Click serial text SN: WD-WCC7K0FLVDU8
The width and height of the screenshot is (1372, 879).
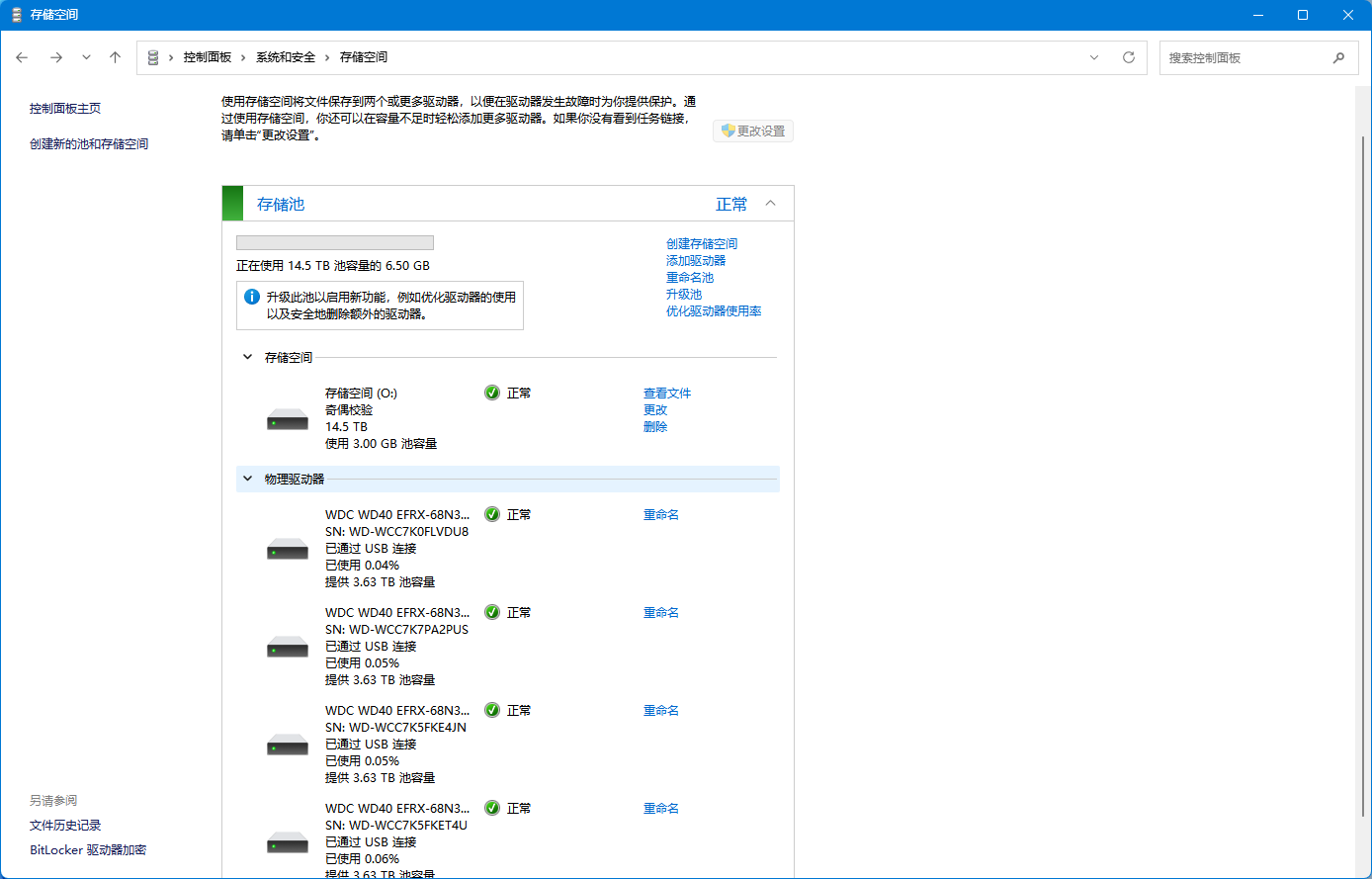396,531
